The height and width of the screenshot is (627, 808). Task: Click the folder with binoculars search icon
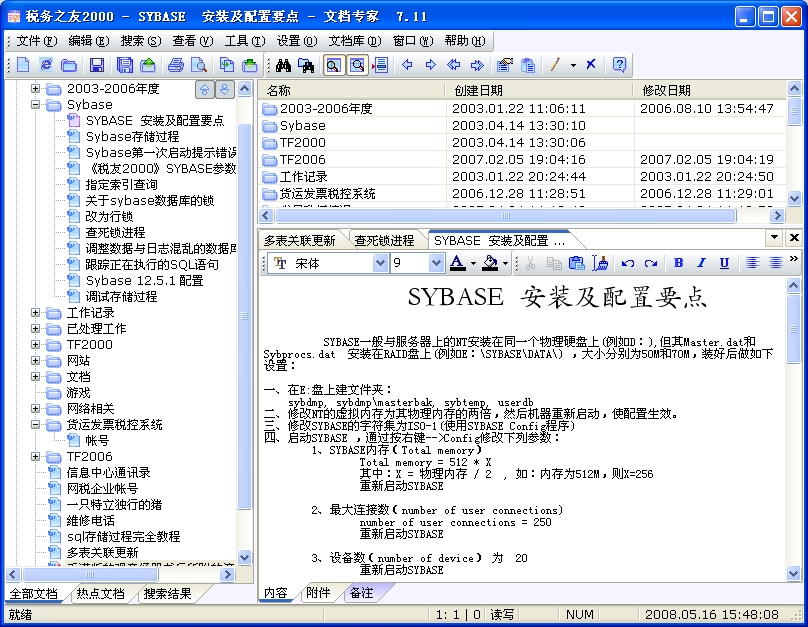(x=306, y=65)
